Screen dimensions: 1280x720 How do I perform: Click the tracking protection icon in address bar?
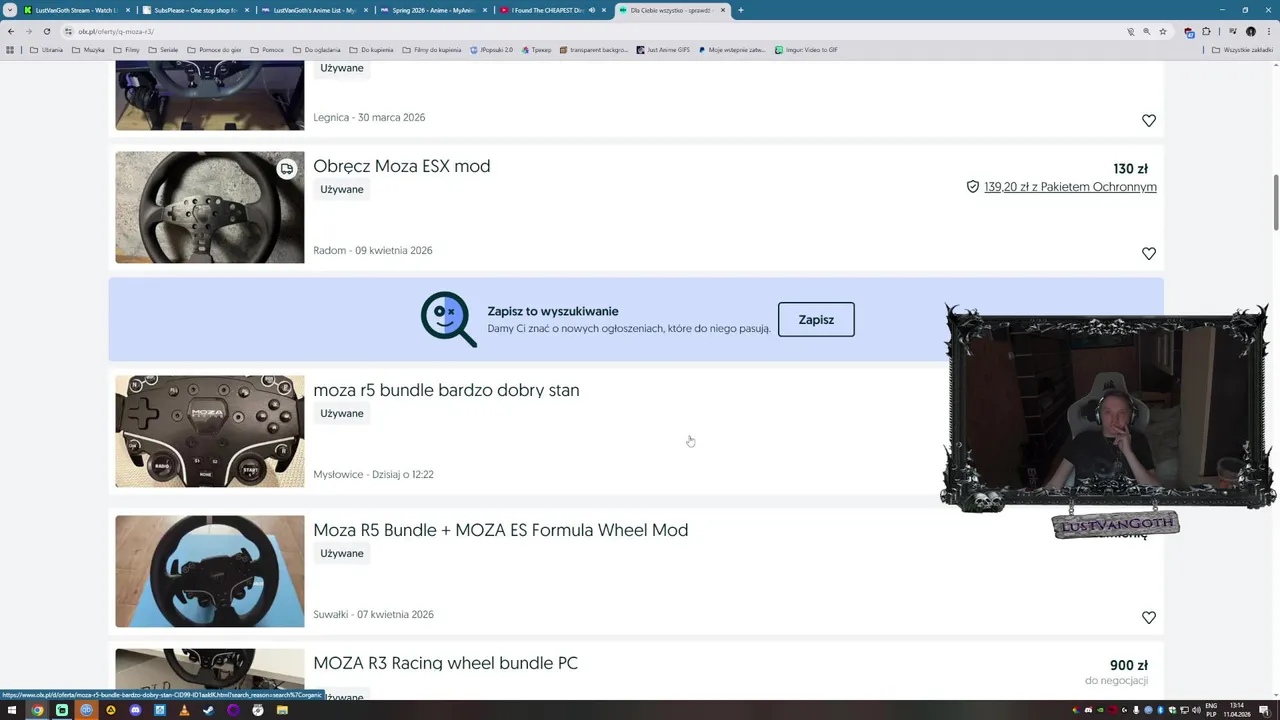pos(1130,31)
